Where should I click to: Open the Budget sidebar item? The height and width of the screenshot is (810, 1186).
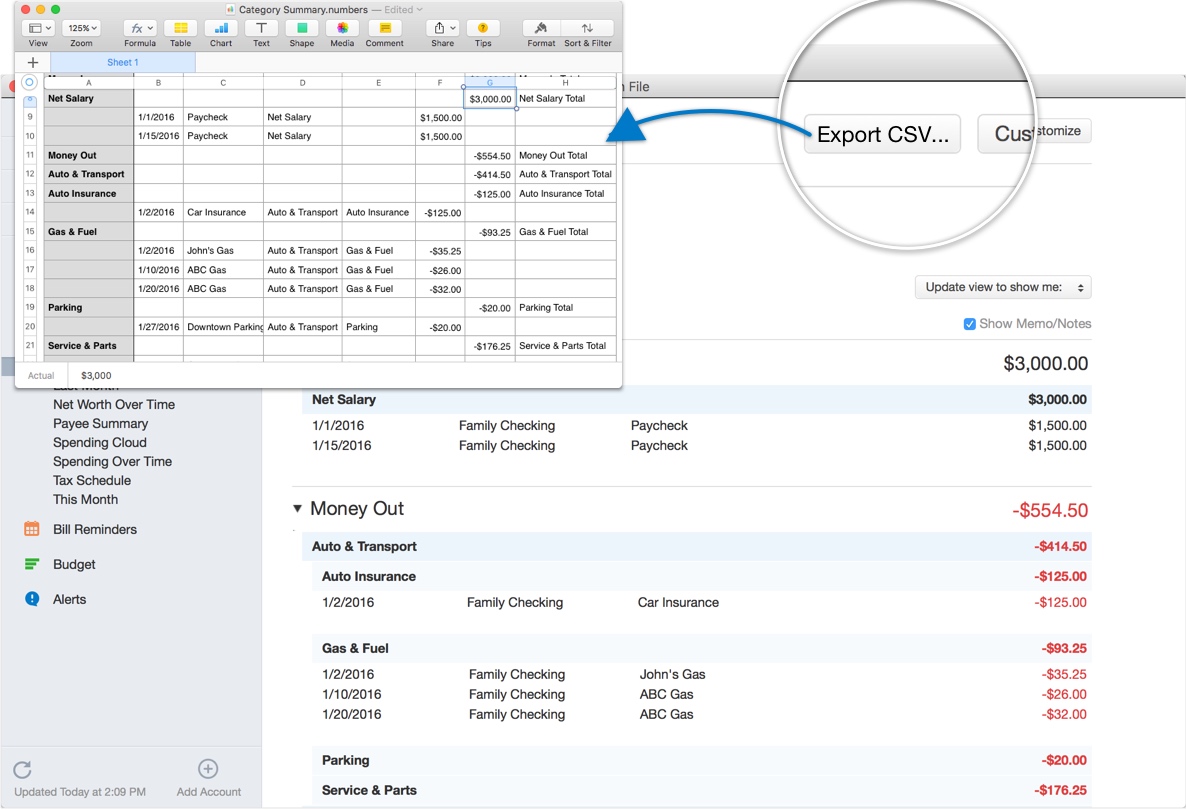click(74, 564)
